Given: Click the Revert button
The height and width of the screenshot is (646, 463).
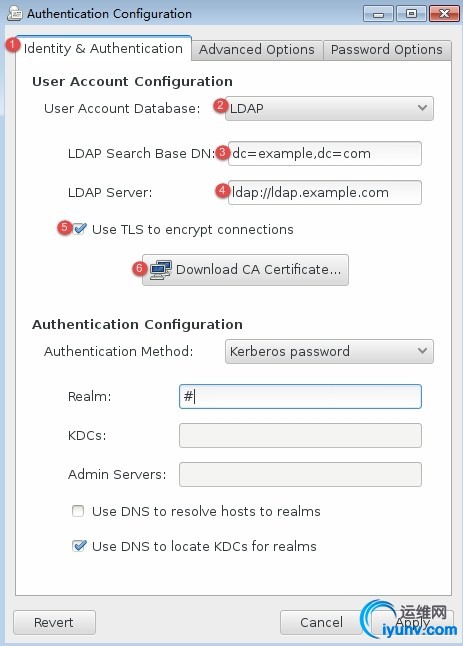Looking at the screenshot, I should pyautogui.click(x=54, y=623).
